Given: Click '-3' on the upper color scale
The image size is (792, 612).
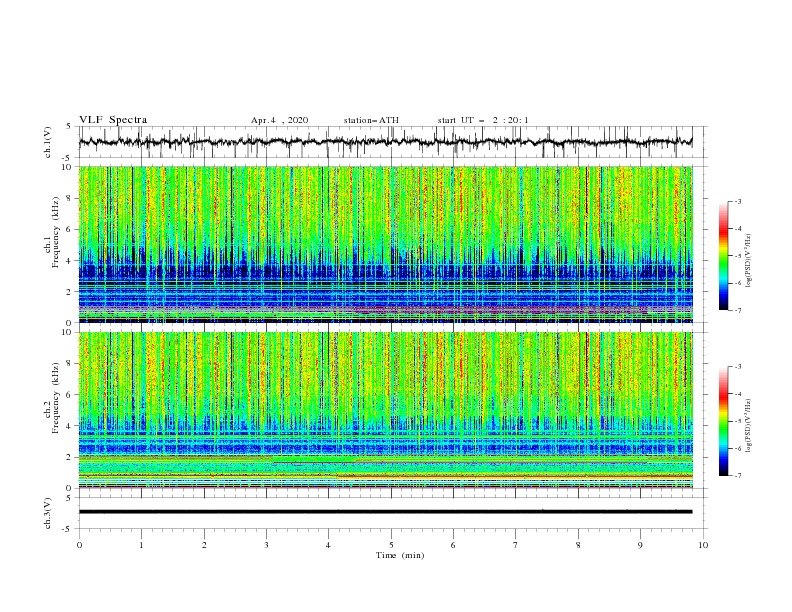Looking at the screenshot, I should [x=737, y=201].
